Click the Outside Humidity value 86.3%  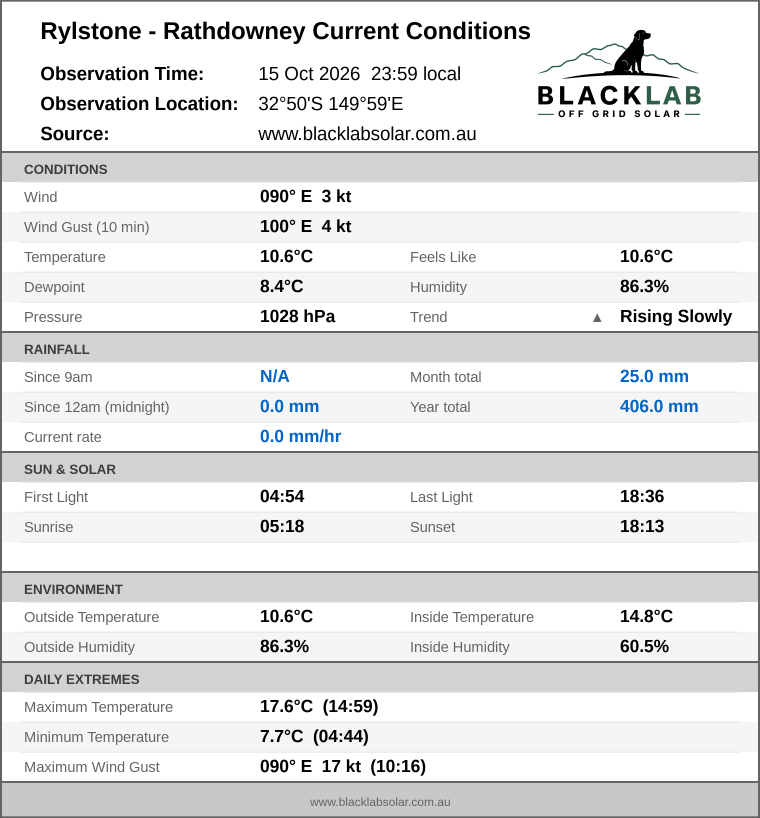(284, 646)
